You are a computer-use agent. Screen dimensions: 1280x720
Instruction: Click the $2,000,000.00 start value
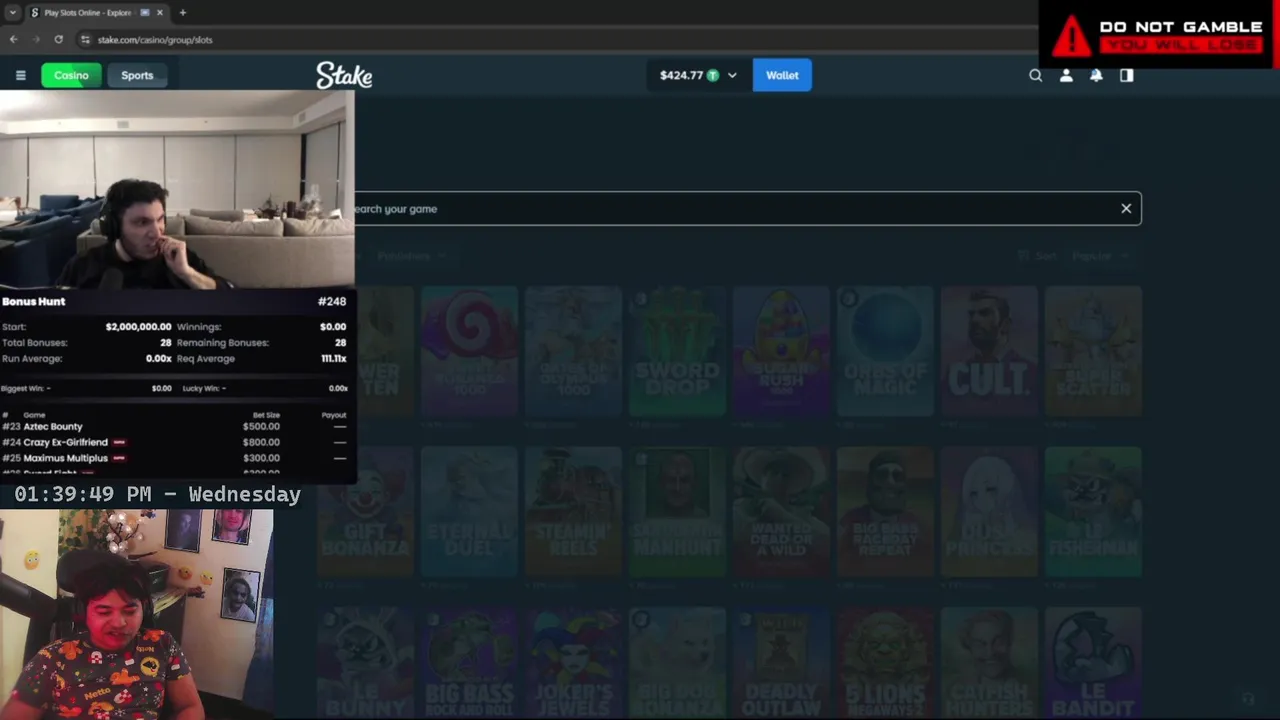(x=138, y=327)
